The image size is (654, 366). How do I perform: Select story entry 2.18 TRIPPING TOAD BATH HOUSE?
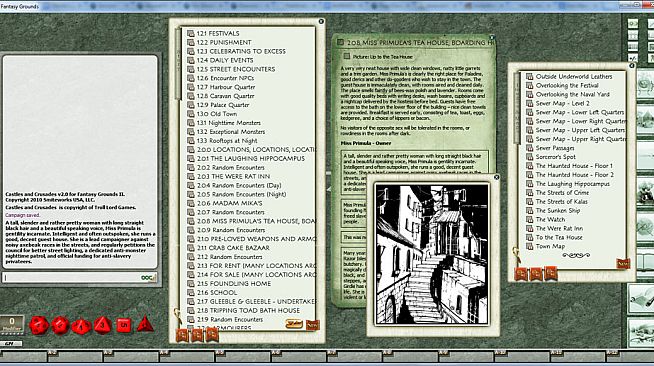pos(248,311)
